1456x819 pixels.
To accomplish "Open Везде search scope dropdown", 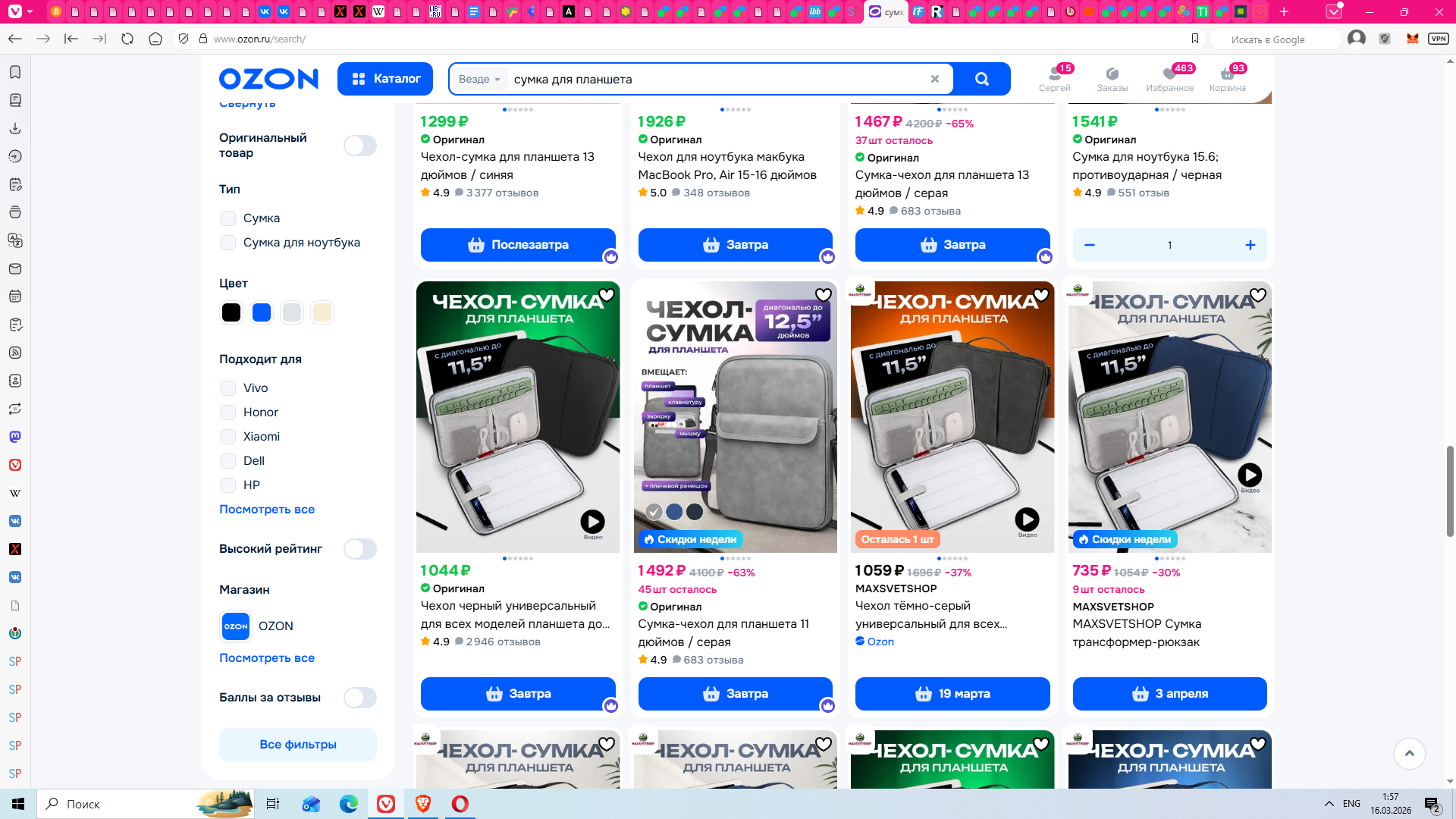I will click(x=479, y=79).
